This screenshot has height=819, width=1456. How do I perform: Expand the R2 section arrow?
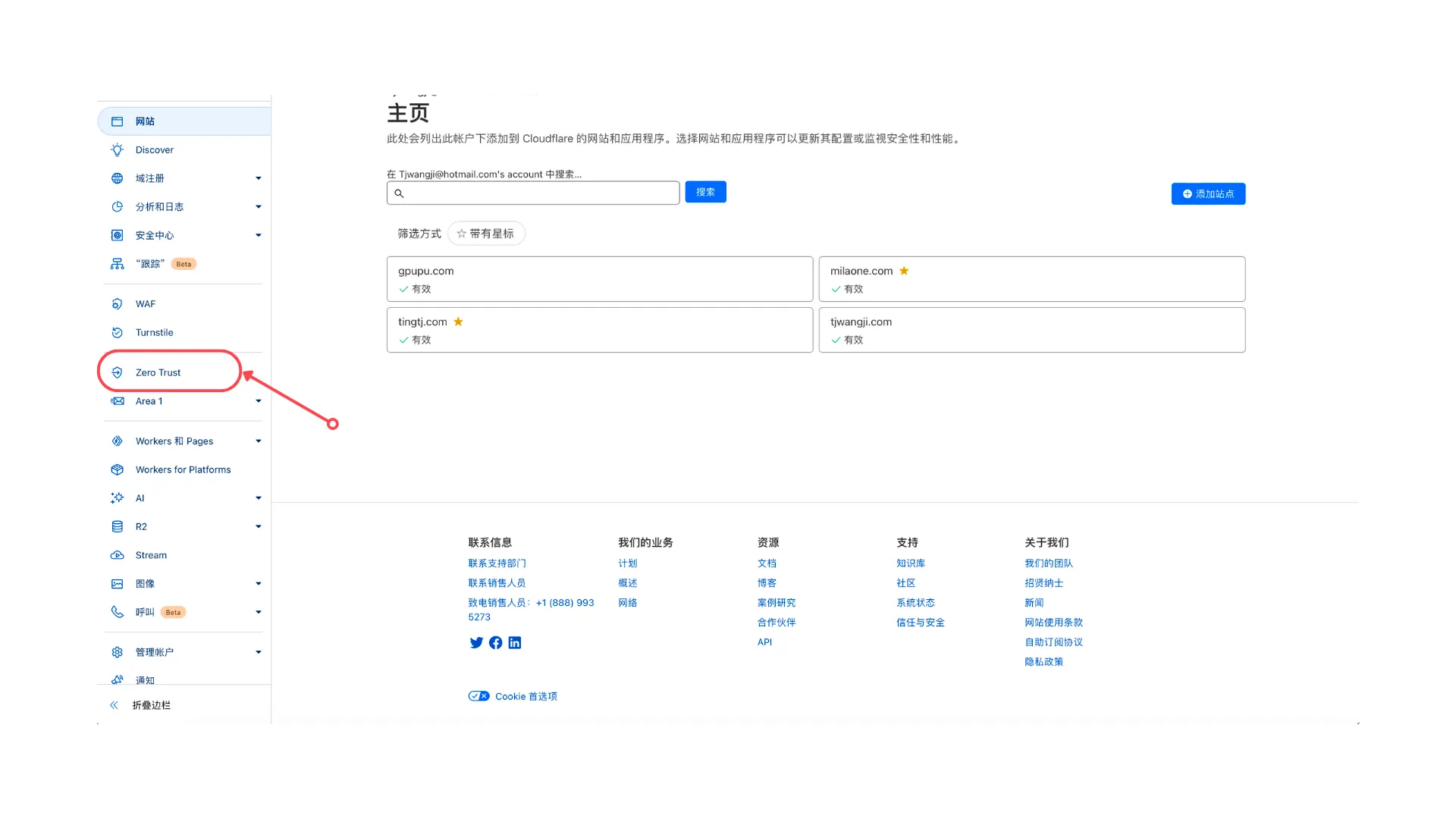259,527
